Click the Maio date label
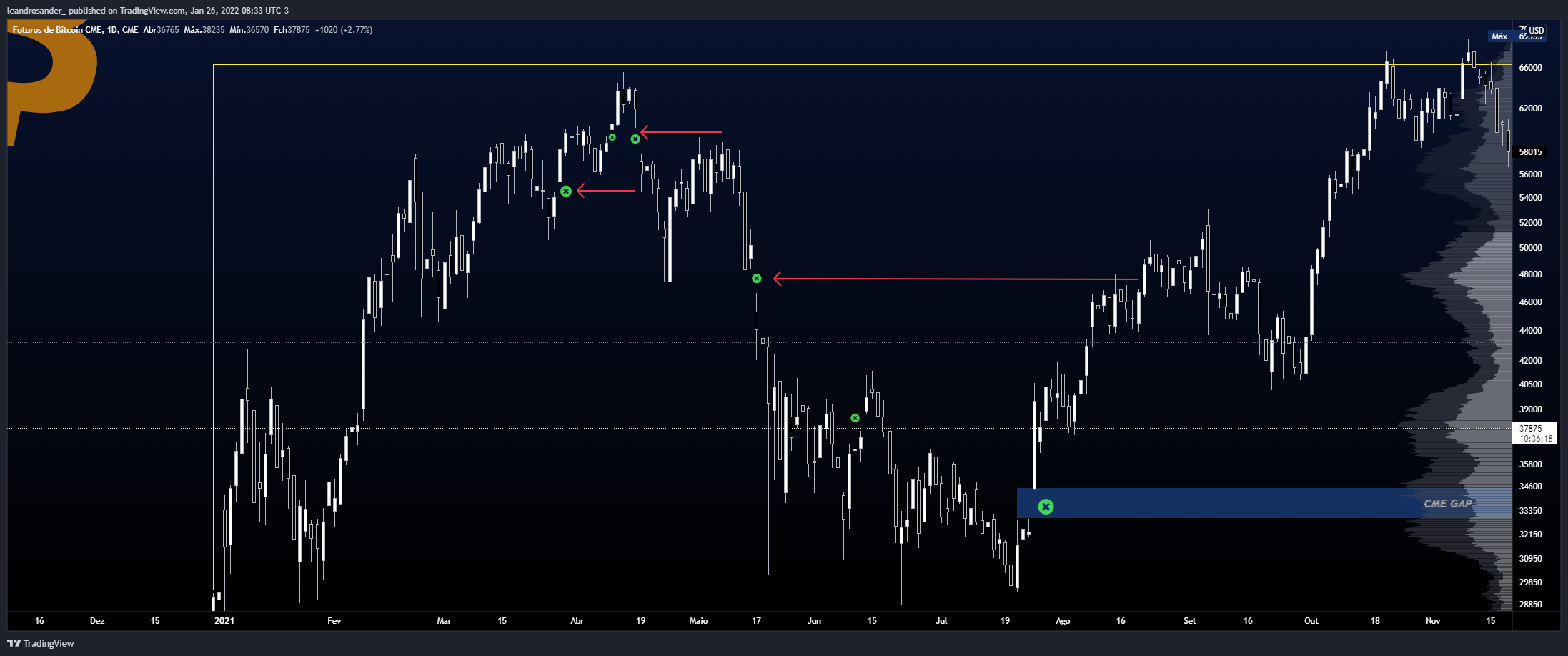This screenshot has width=1568, height=656. 699,621
